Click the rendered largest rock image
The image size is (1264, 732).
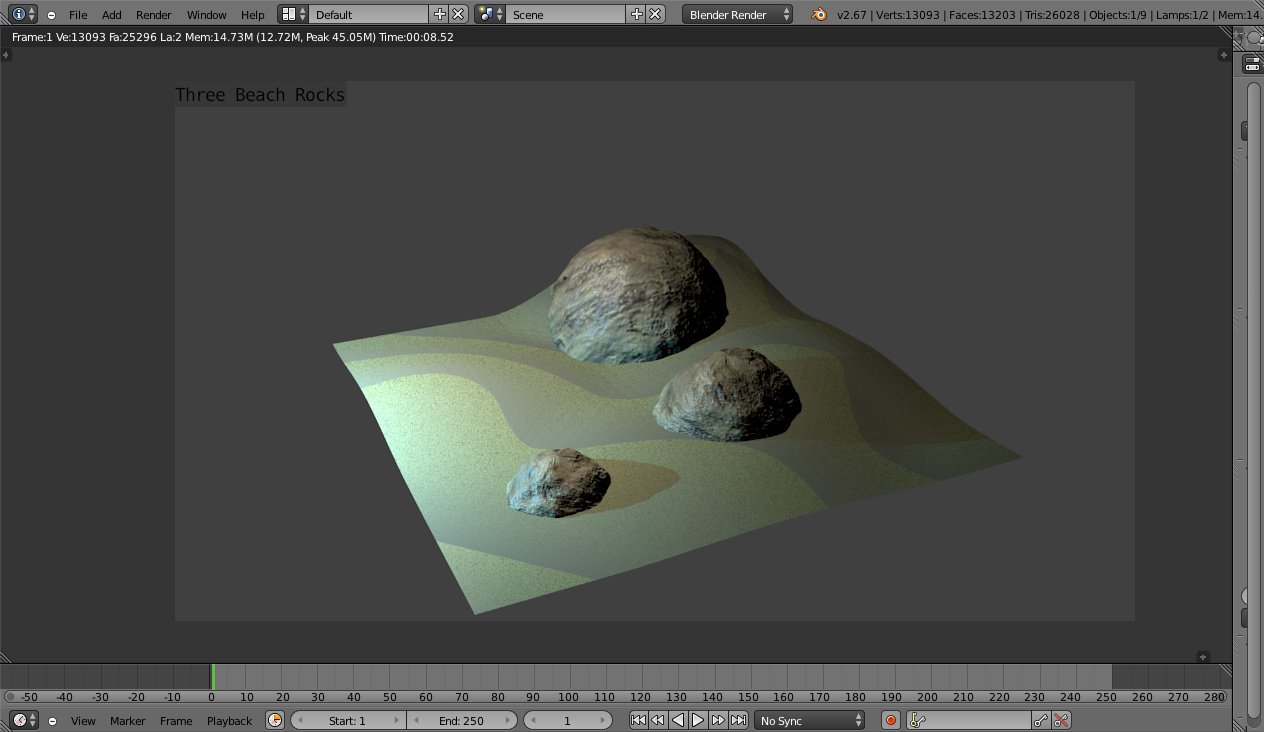[x=637, y=294]
